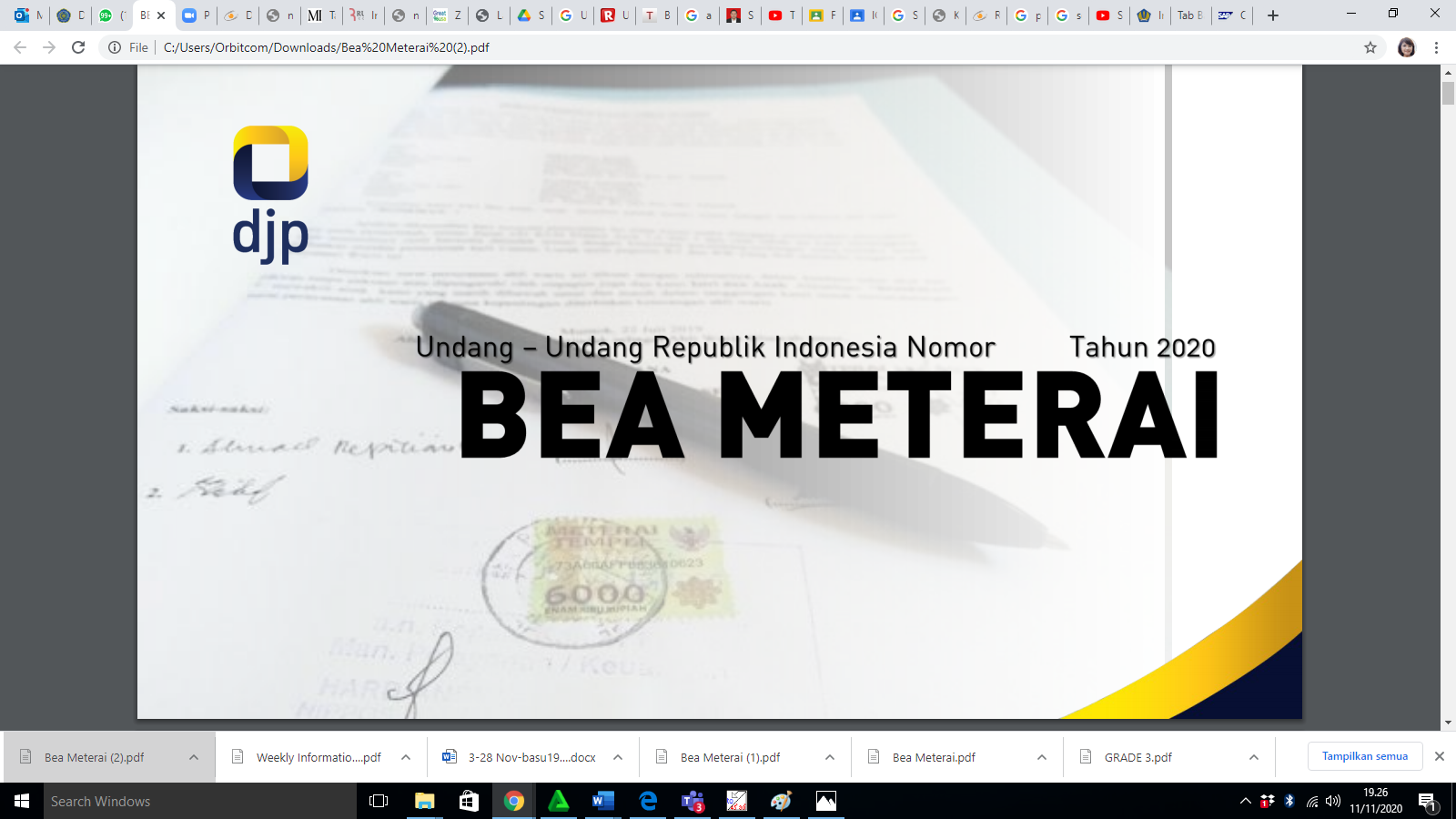Image resolution: width=1456 pixels, height=819 pixels.
Task: Expand options for Weekly Informatio....pdf
Action: 406,757
